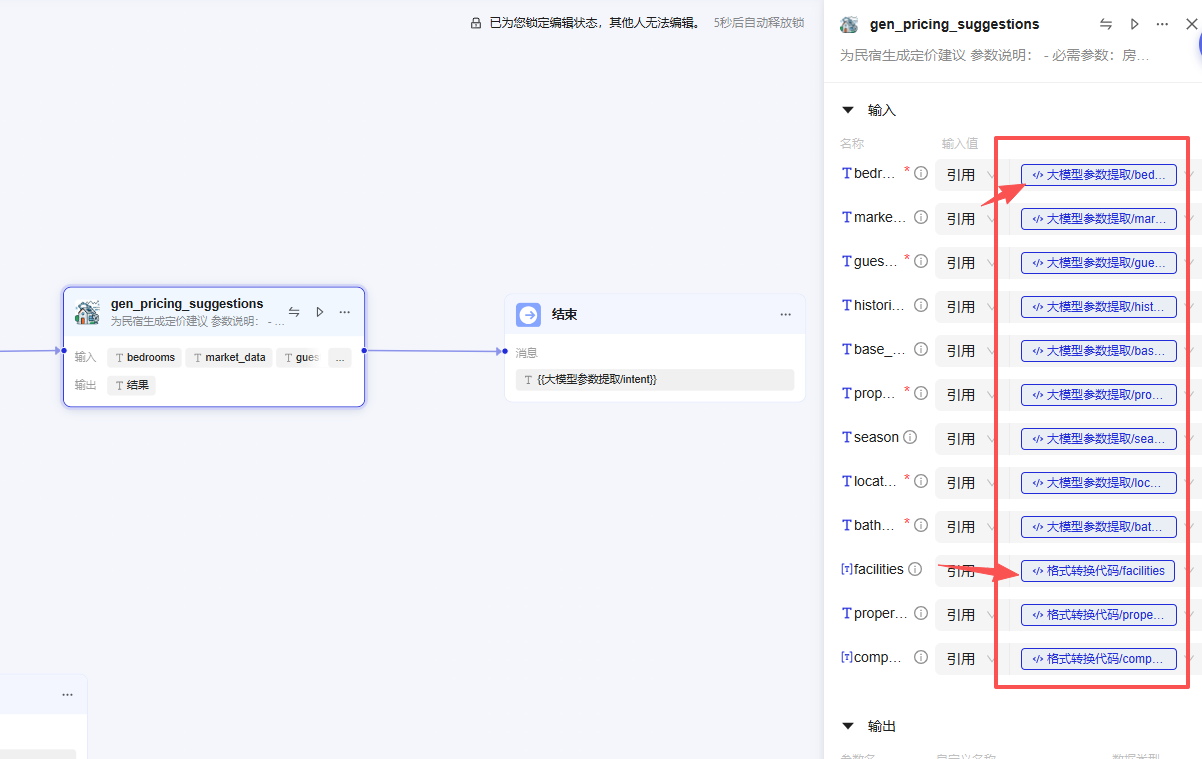Close the gen_pricing_suggestions side panel

(1192, 24)
